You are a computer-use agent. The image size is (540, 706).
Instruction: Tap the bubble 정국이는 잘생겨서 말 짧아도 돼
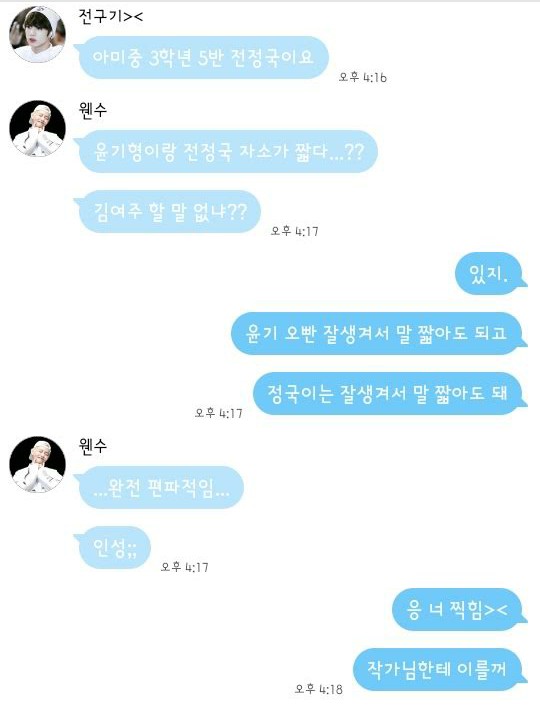pyautogui.click(x=390, y=394)
